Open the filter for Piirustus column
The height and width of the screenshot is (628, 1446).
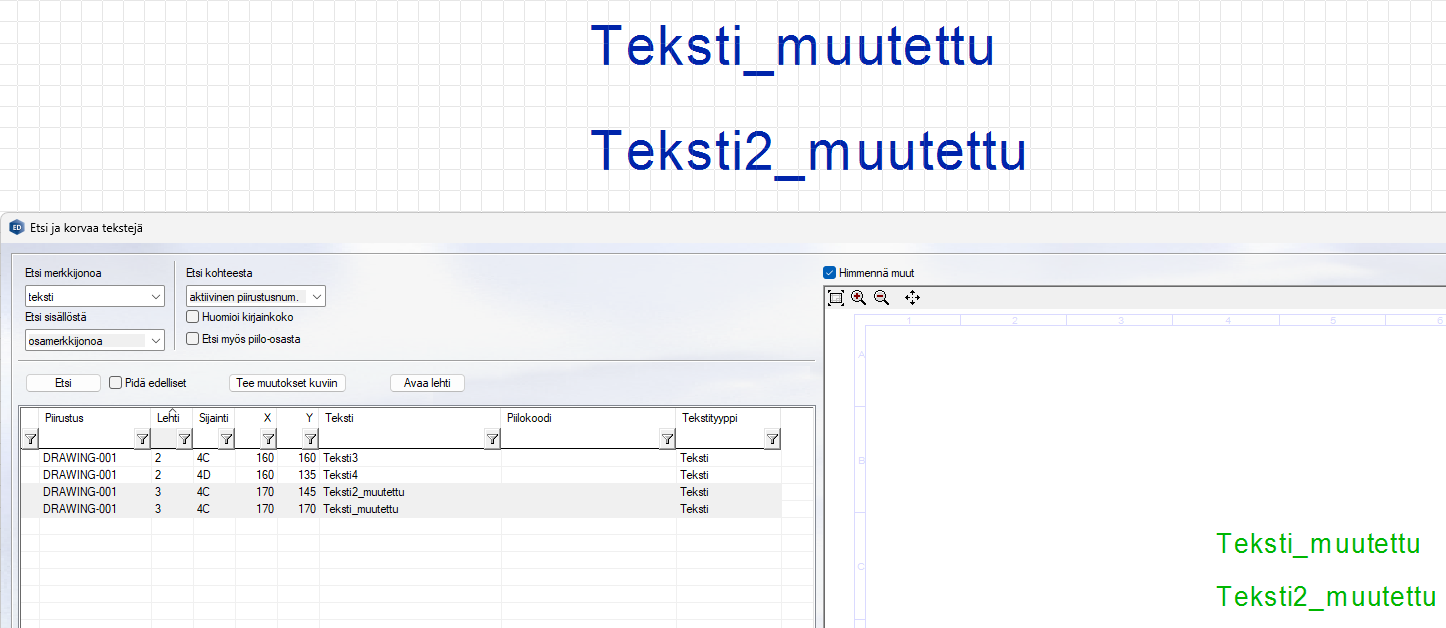(143, 439)
